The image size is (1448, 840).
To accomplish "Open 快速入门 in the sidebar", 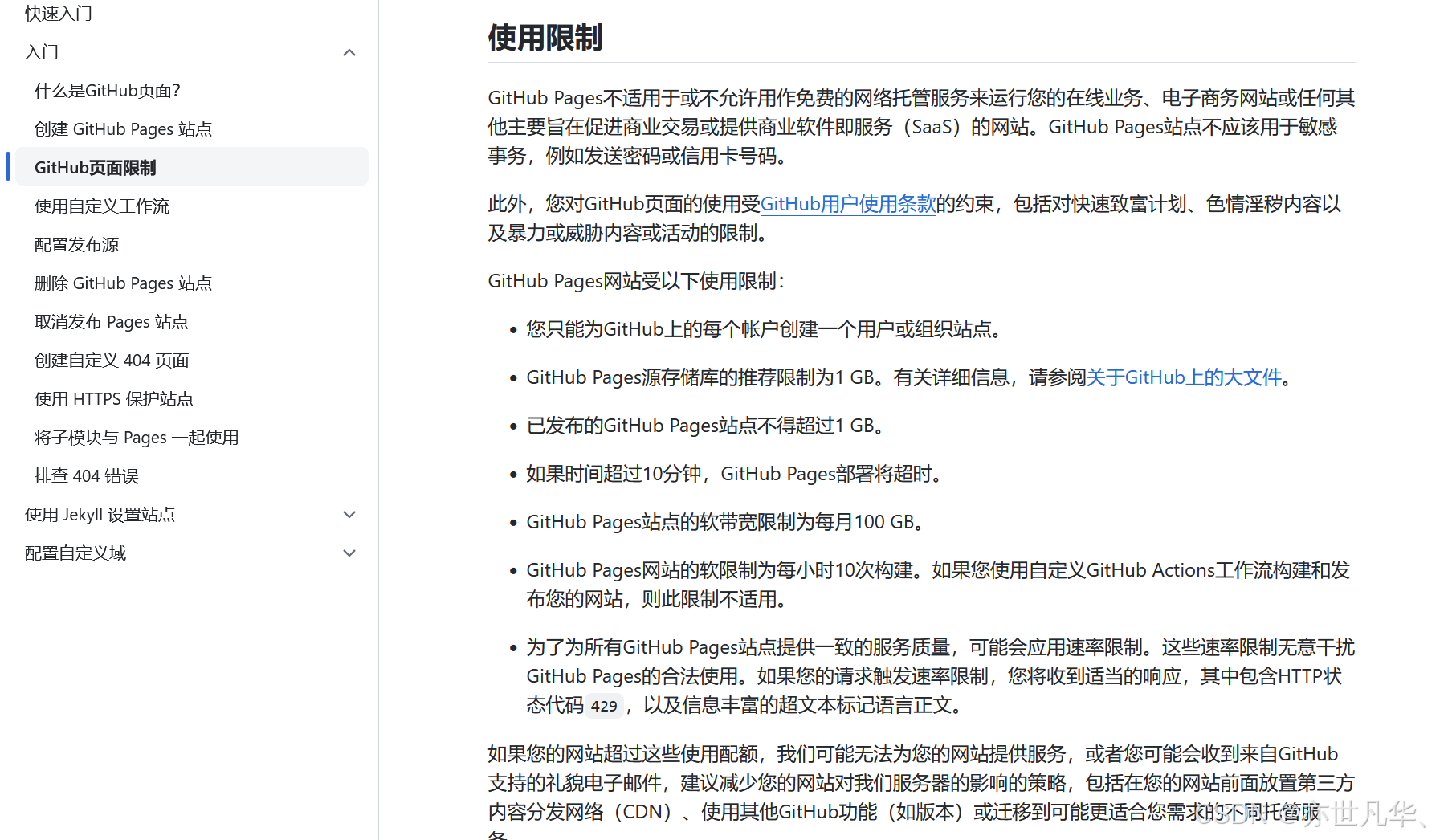I will 59,13.
